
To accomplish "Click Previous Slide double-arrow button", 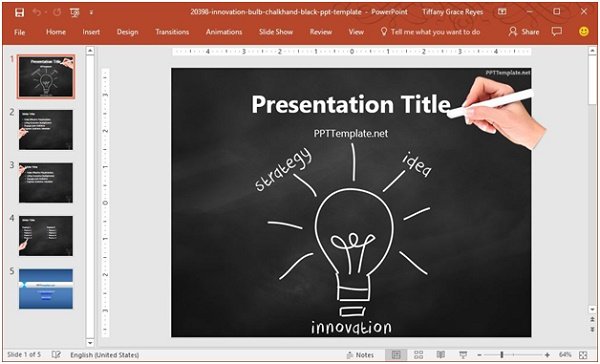I will tap(592, 319).
